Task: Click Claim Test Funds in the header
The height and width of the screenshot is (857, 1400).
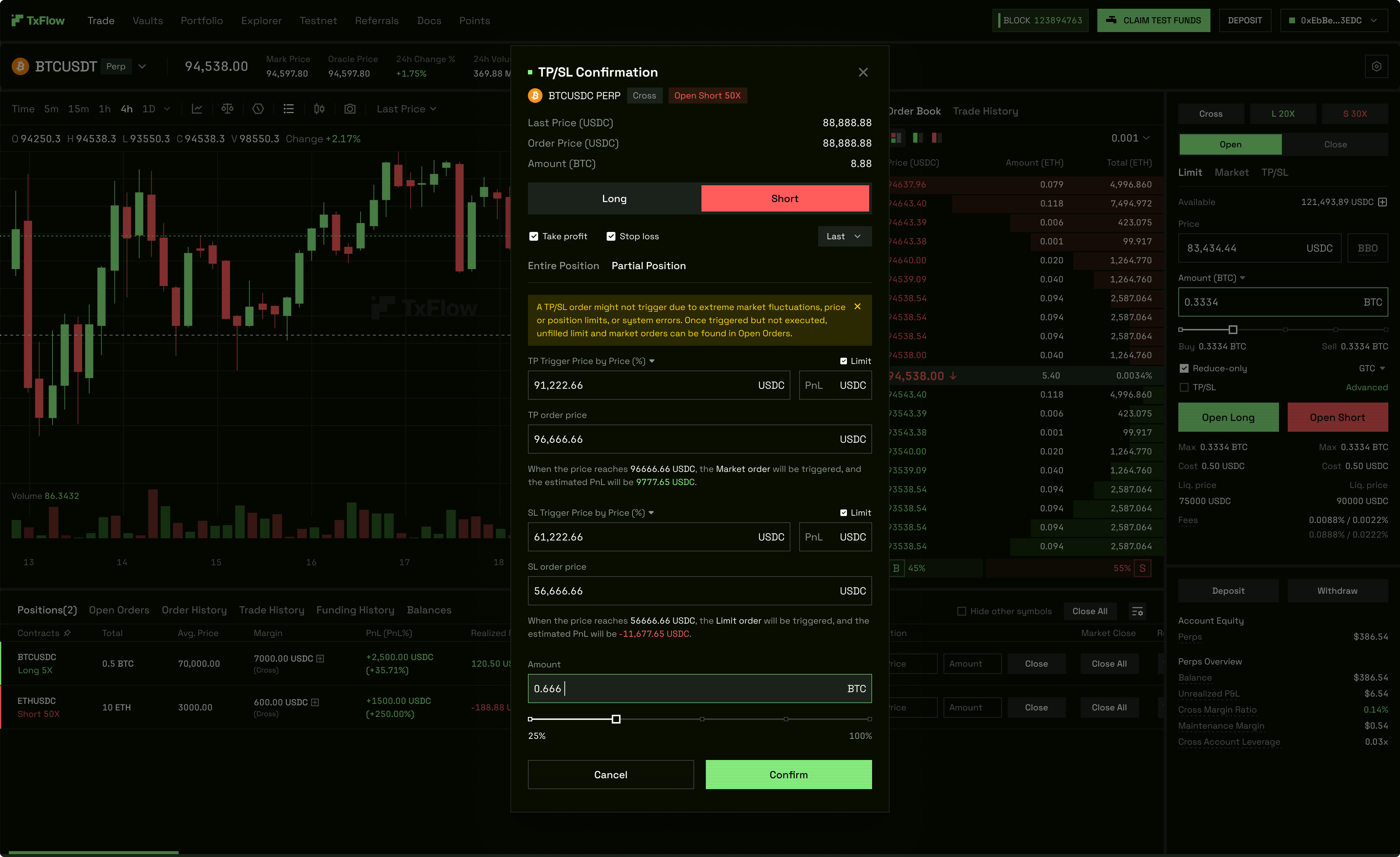Action: tap(1154, 20)
